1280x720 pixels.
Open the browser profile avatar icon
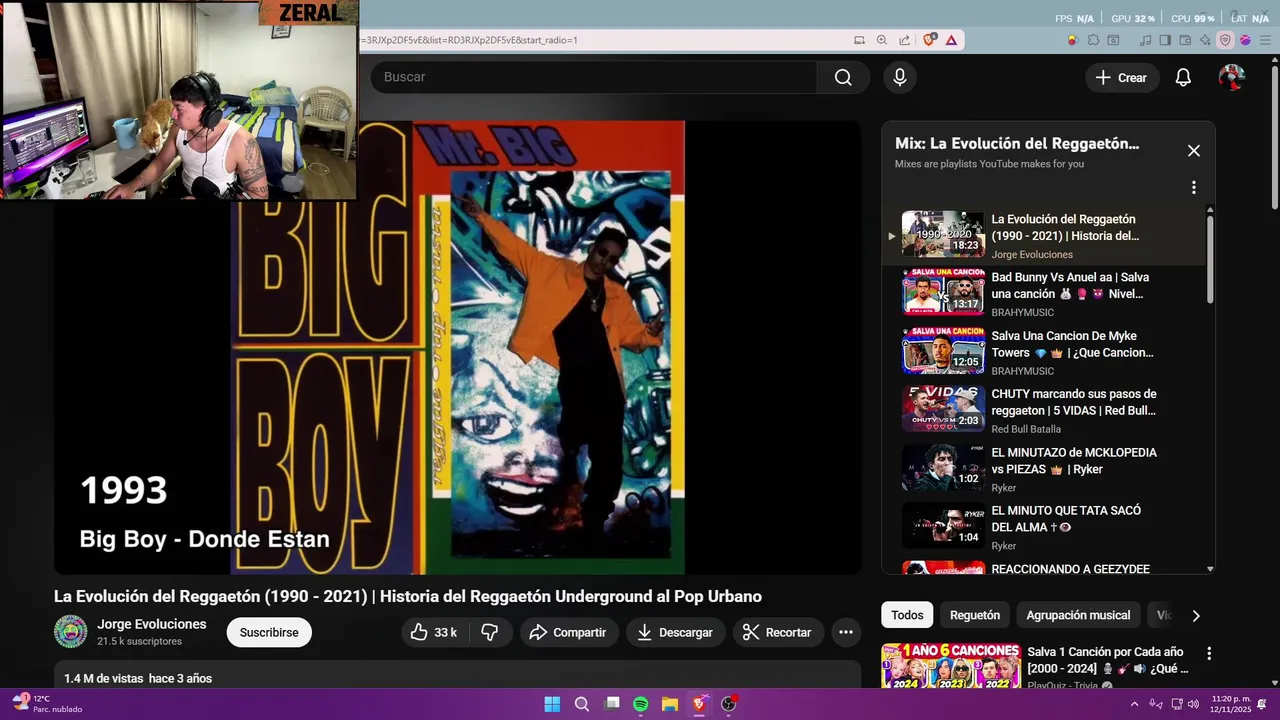[x=1245, y=40]
